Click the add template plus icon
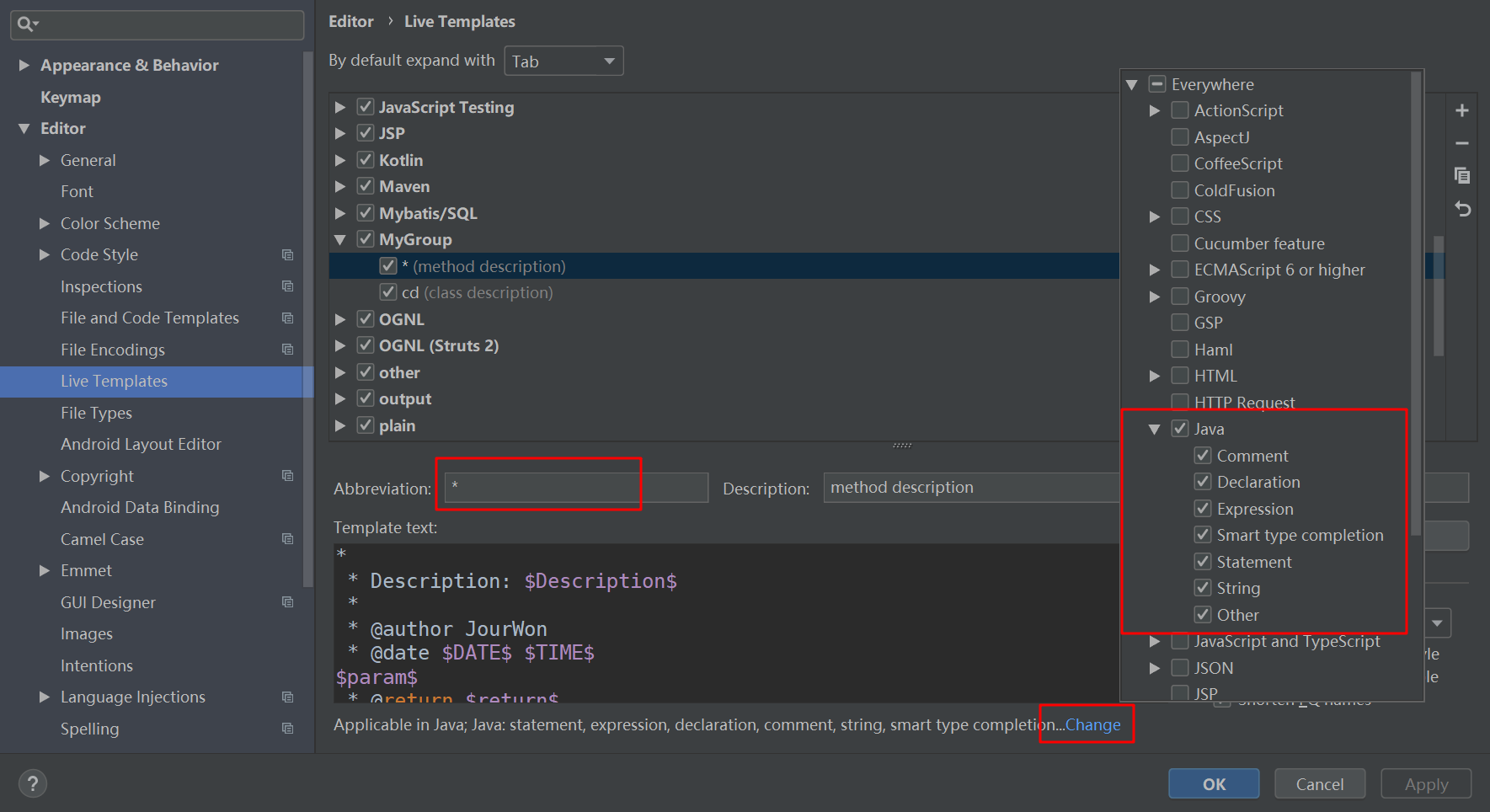This screenshot has width=1490, height=812. 1462,110
